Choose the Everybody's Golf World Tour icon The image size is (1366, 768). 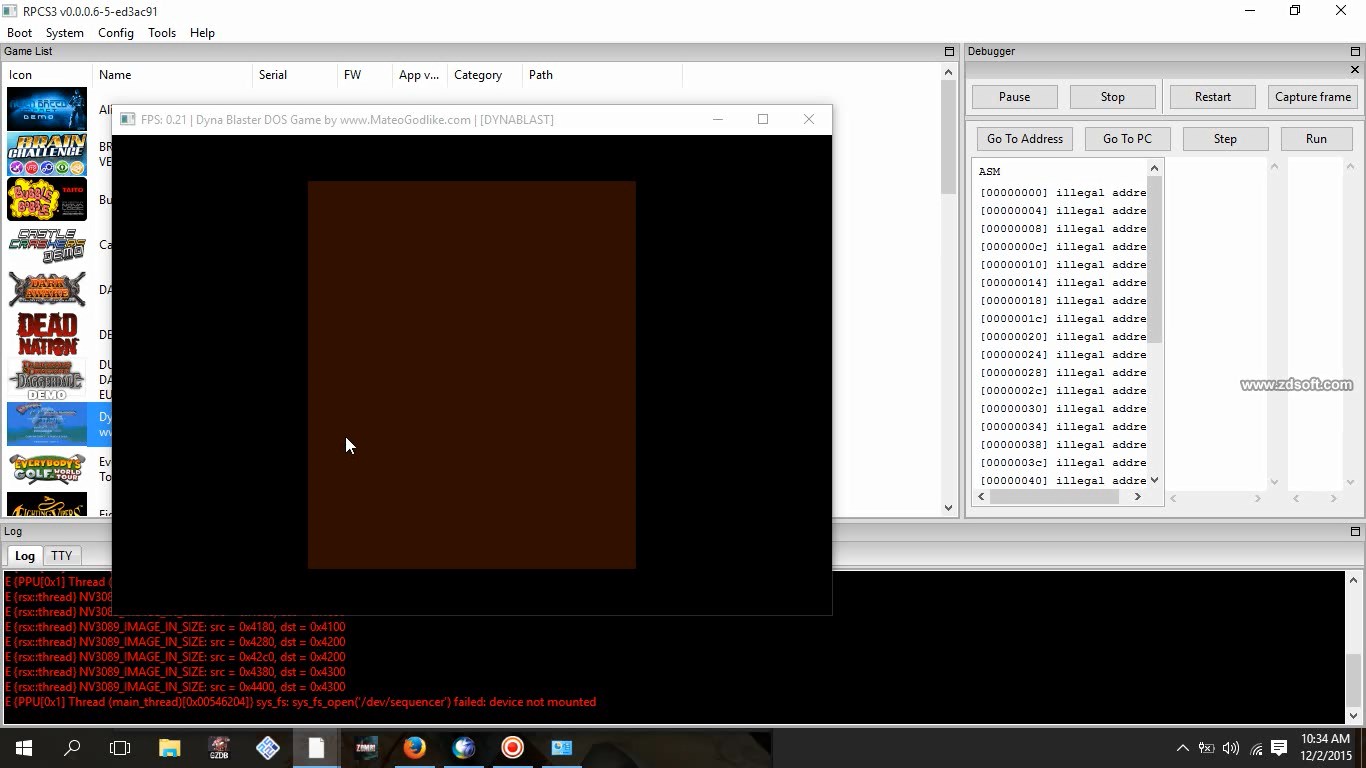47,469
